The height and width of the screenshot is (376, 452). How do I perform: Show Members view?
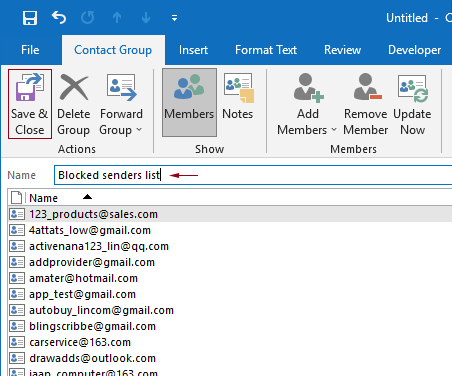[x=189, y=103]
